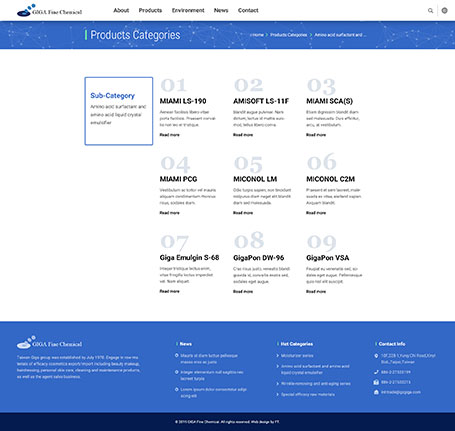Image resolution: width=455 pixels, height=431 pixels.
Task: Open MIAMI PCG product title
Action: tap(178, 179)
